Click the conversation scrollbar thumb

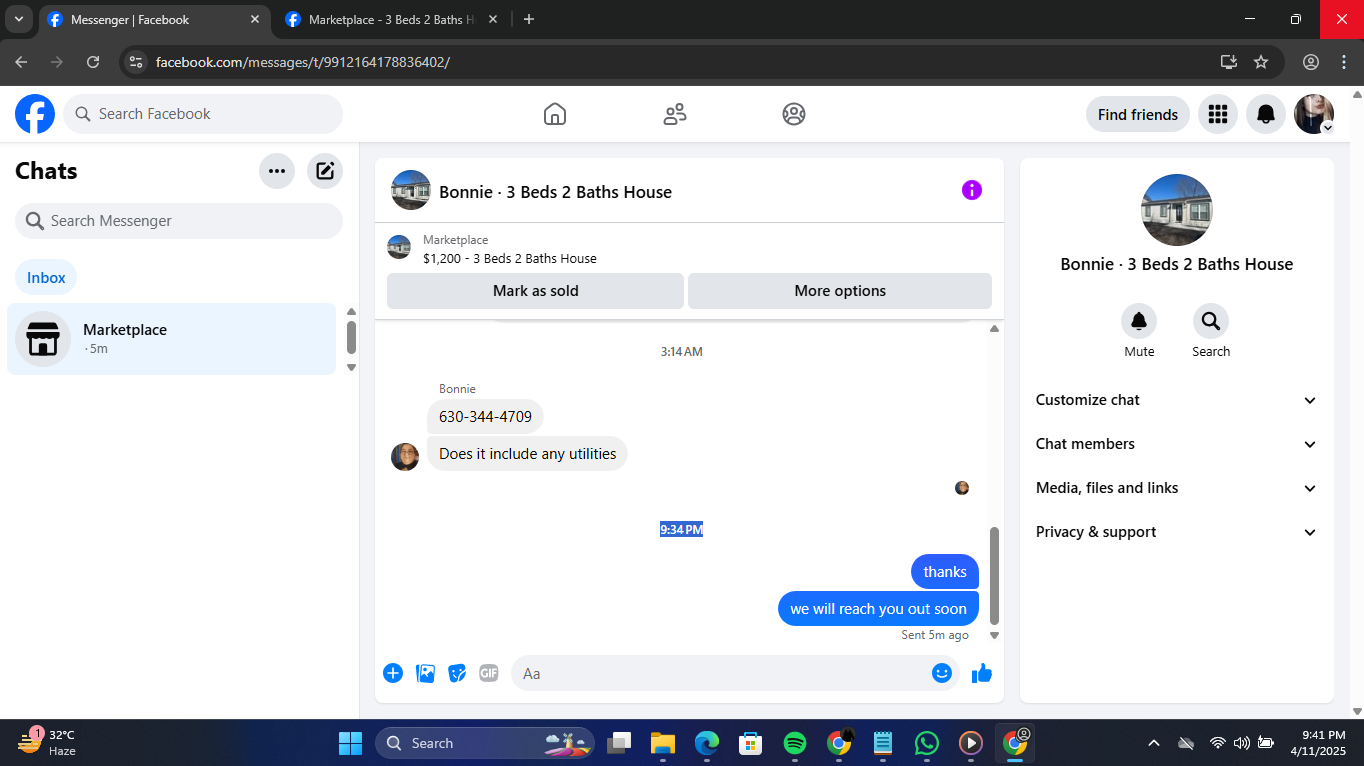click(994, 577)
